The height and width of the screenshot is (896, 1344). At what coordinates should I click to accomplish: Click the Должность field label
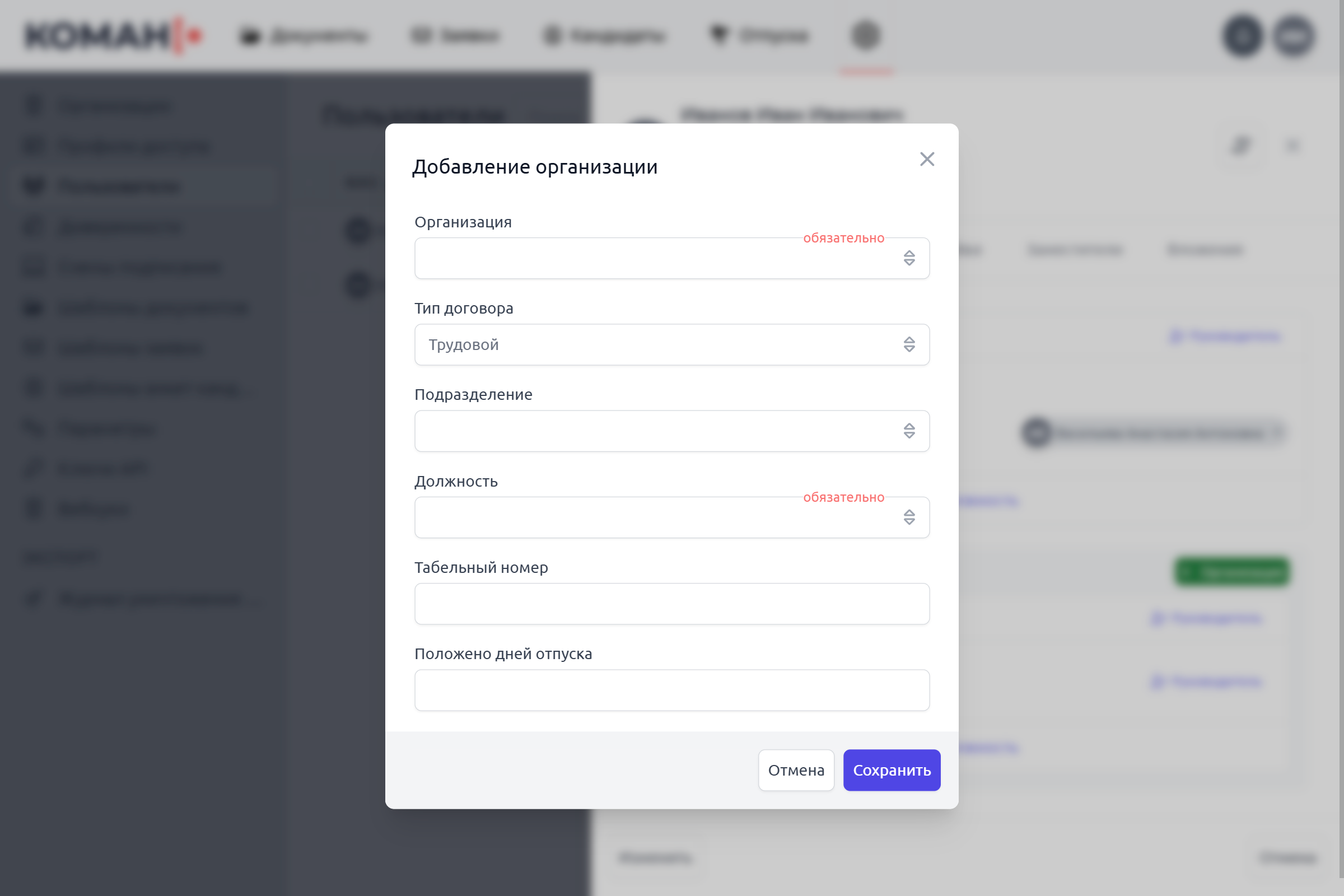[x=456, y=482]
